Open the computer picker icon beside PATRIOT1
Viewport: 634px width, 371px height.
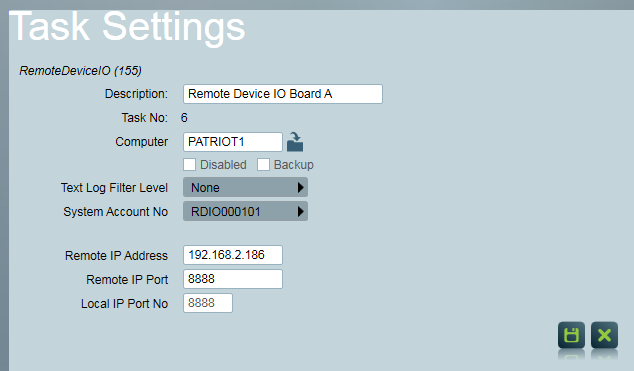(x=295, y=142)
